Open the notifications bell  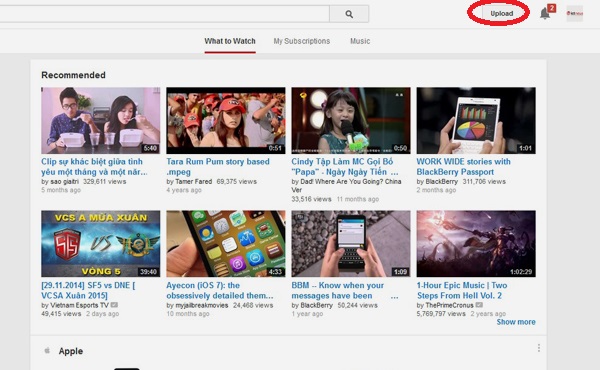pyautogui.click(x=545, y=14)
